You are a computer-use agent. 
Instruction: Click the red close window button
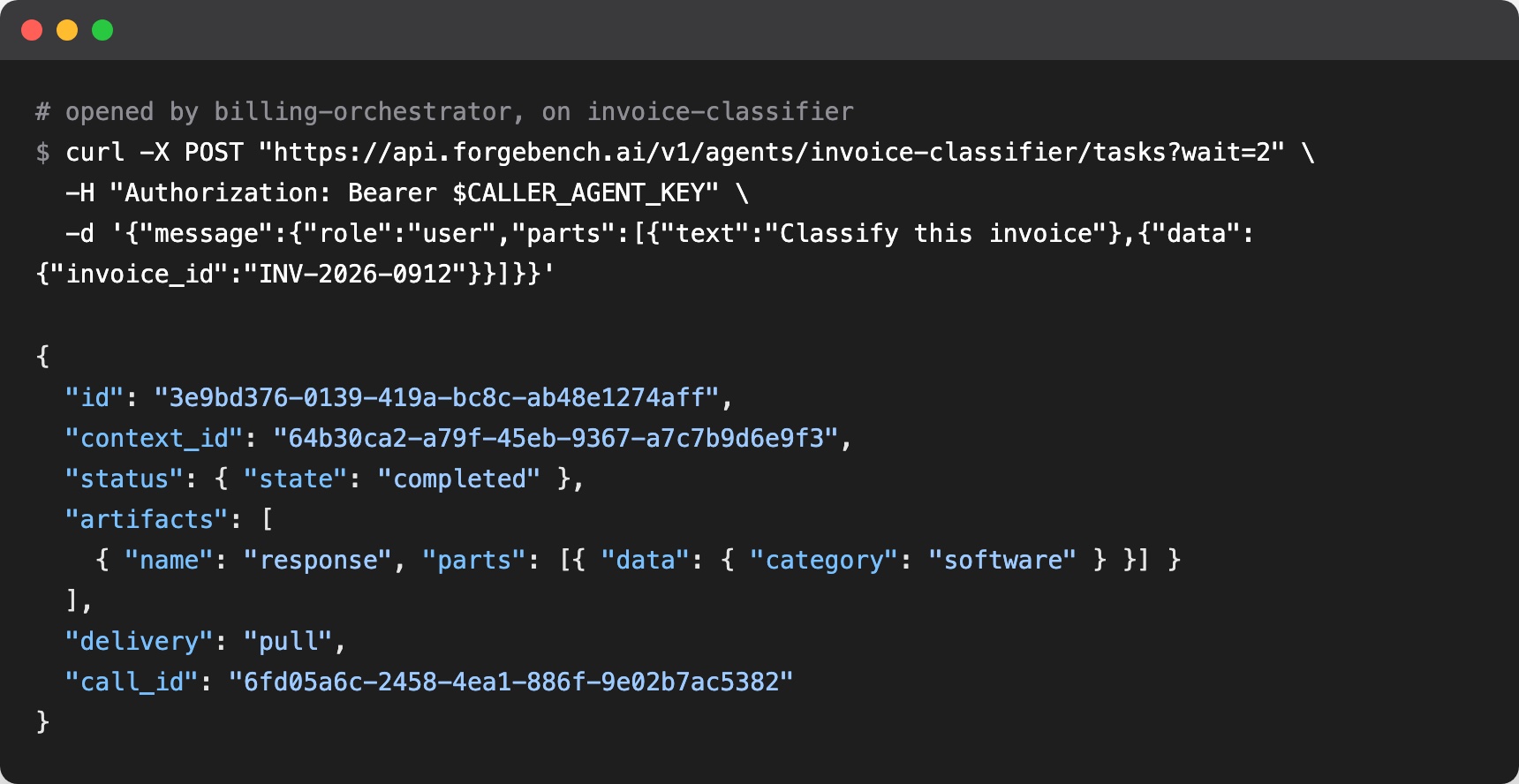coord(32,30)
